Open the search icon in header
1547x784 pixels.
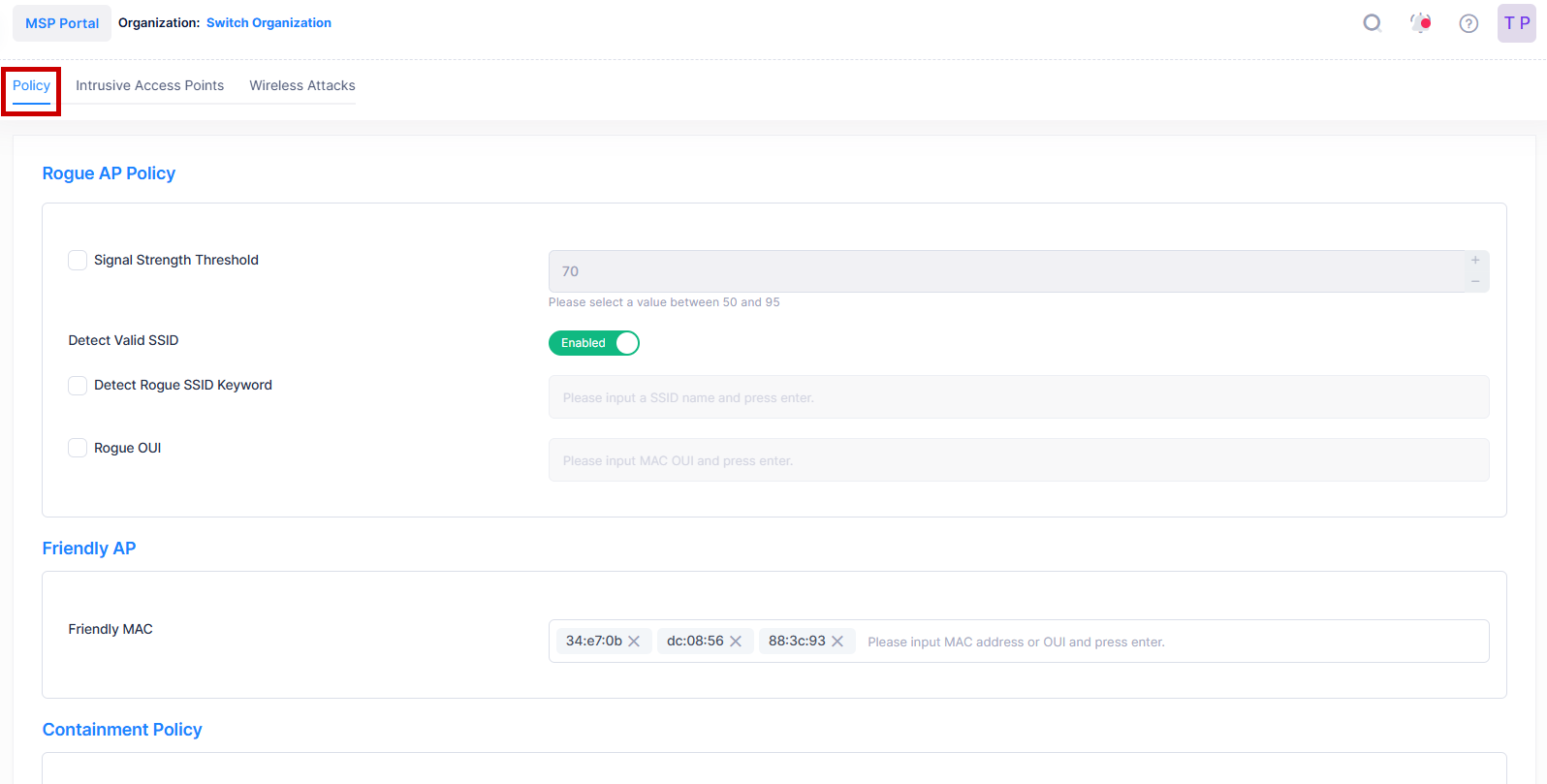[1372, 23]
